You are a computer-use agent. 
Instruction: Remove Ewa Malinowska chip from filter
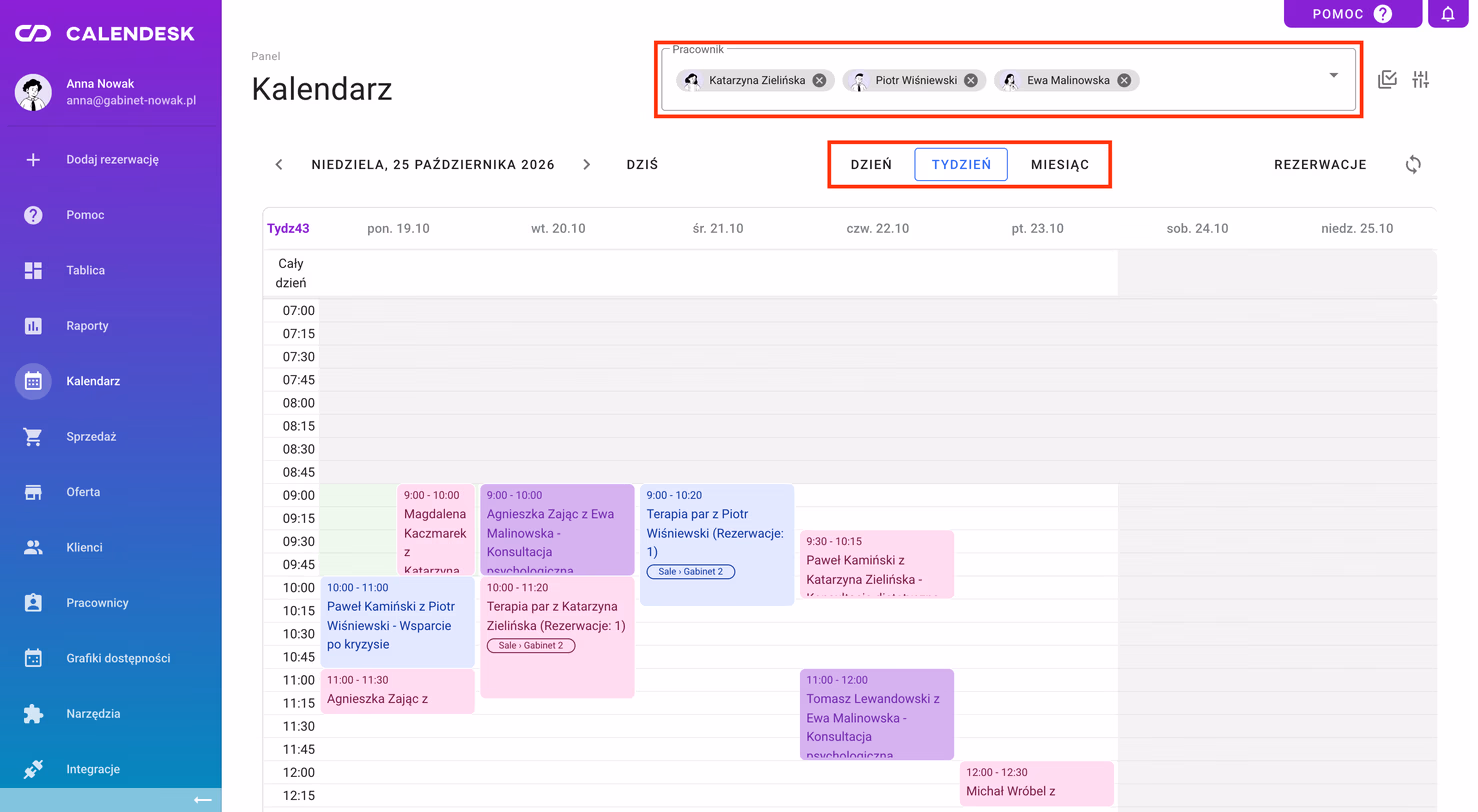(x=1124, y=80)
